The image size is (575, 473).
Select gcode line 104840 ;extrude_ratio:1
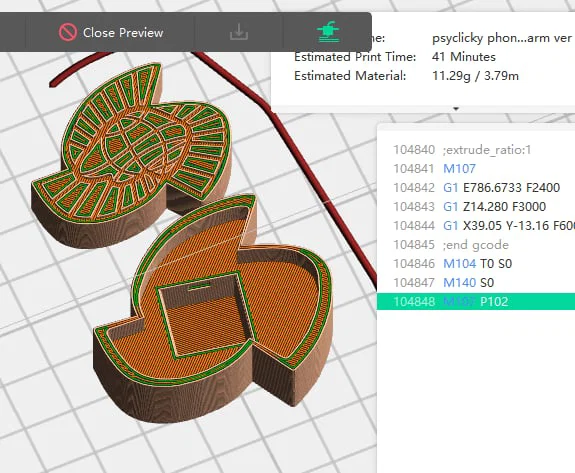476,150
